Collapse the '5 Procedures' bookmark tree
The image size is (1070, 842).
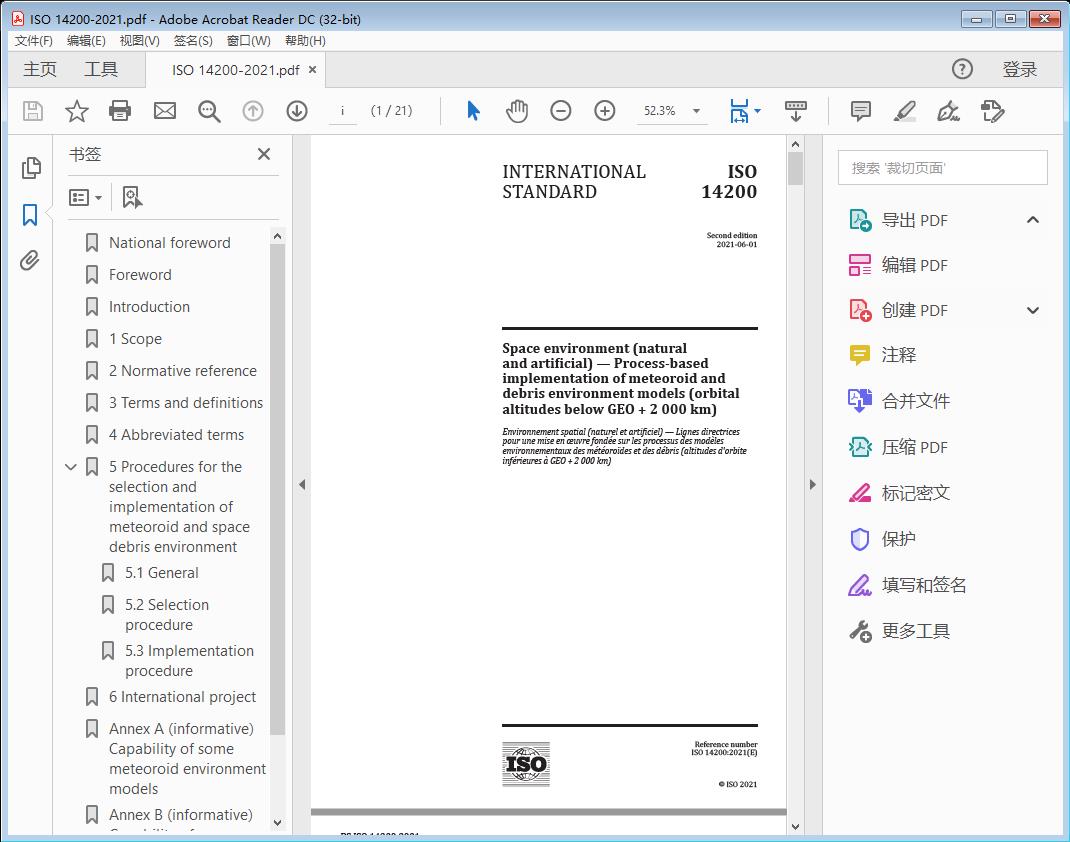(71, 467)
